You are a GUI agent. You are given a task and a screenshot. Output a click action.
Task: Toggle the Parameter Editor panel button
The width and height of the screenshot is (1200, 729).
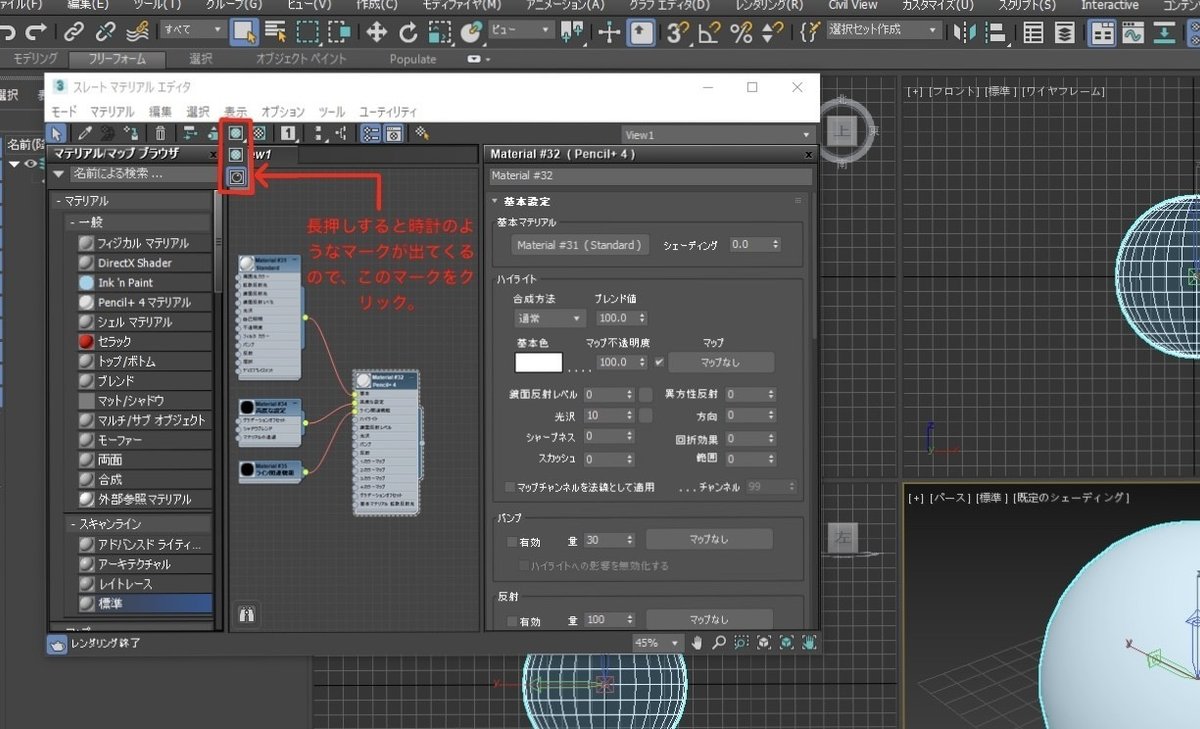[x=394, y=132]
